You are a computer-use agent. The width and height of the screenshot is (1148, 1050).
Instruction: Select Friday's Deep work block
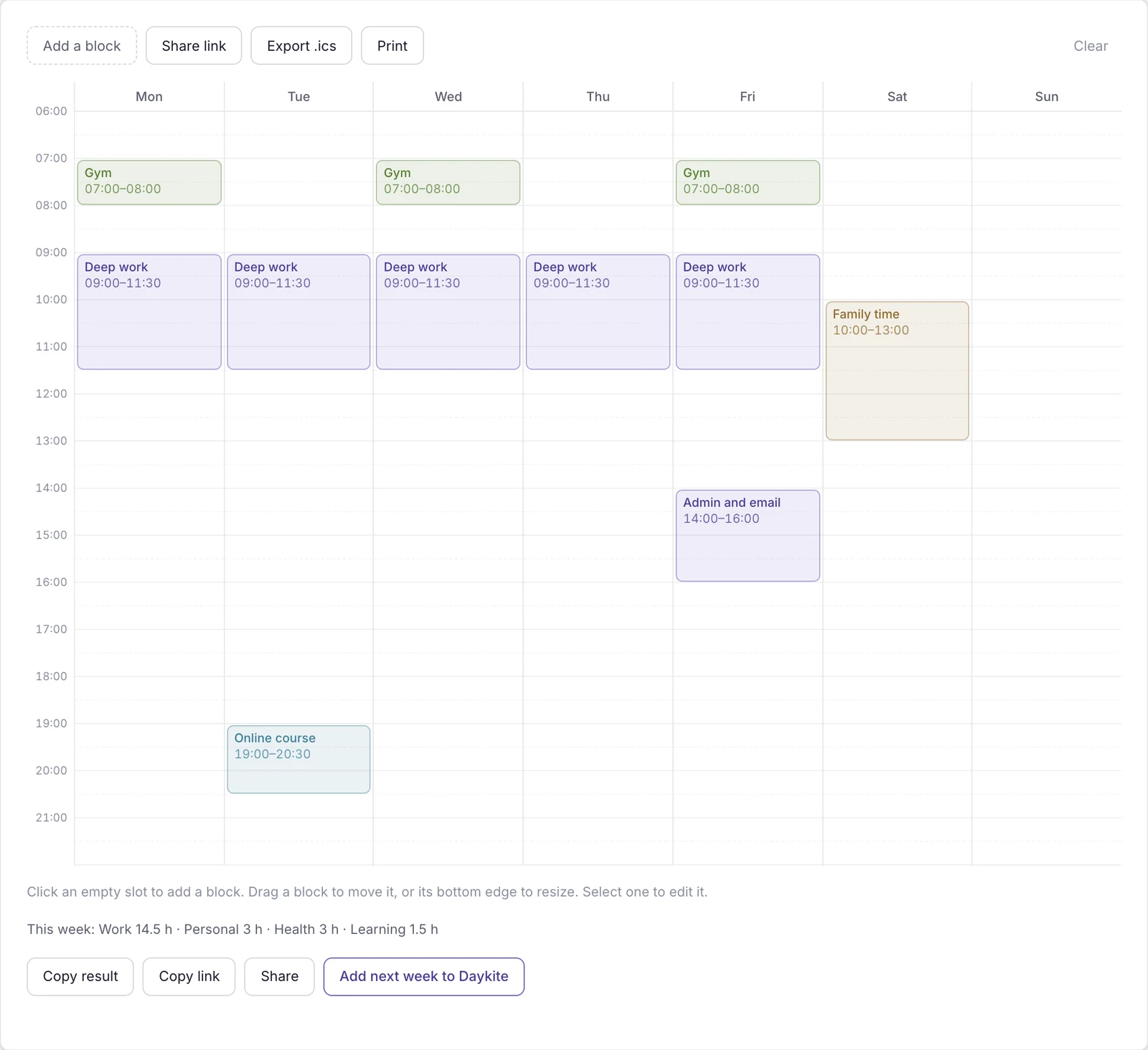pos(748,312)
